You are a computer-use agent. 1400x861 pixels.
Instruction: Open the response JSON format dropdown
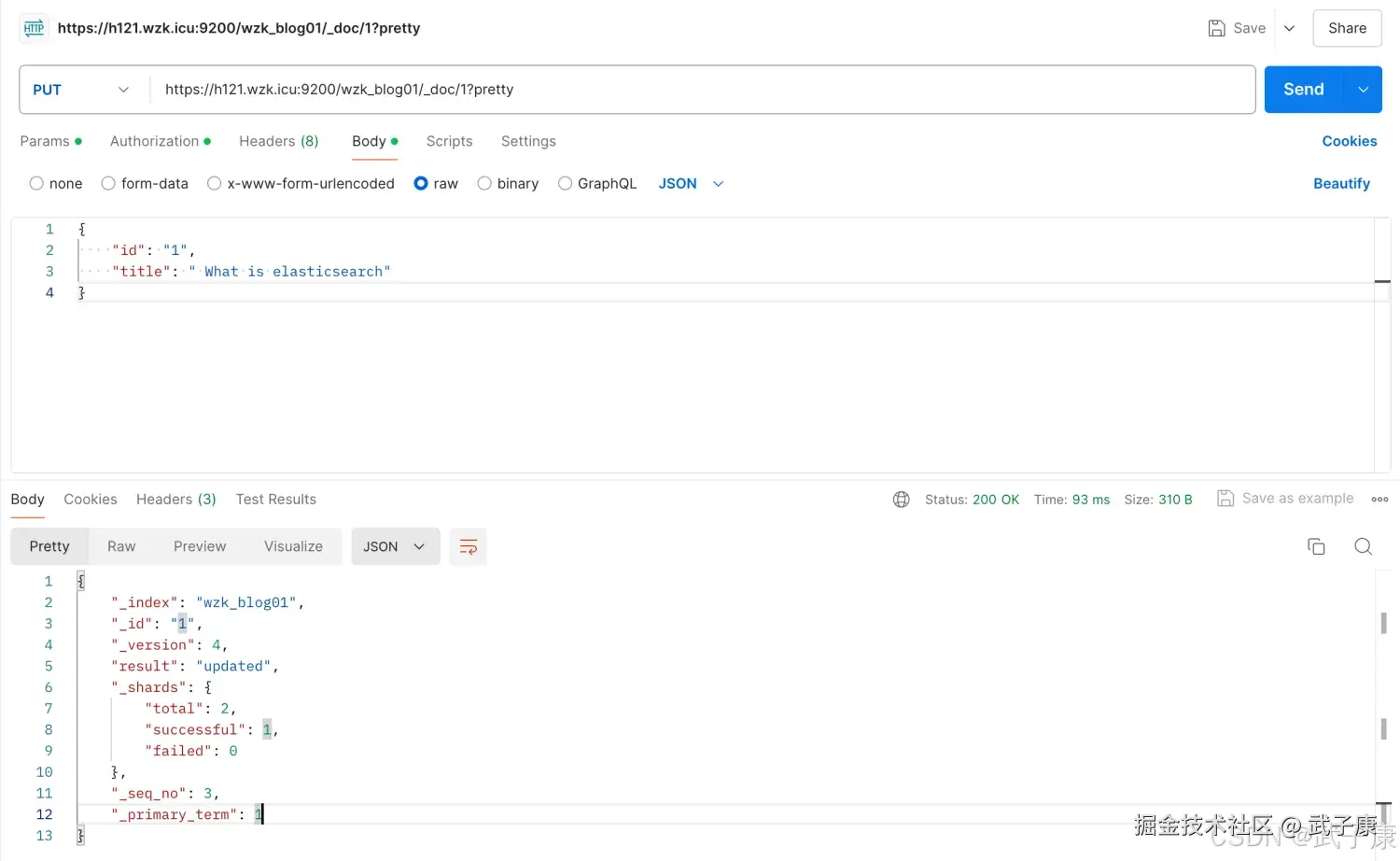pyautogui.click(x=394, y=546)
